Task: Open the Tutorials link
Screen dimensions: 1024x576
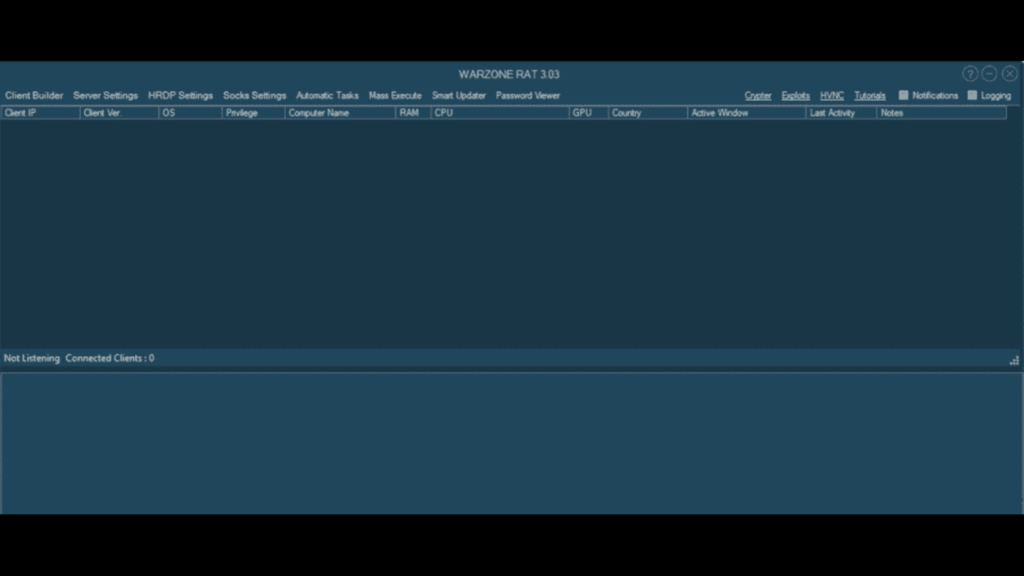Action: 870,95
